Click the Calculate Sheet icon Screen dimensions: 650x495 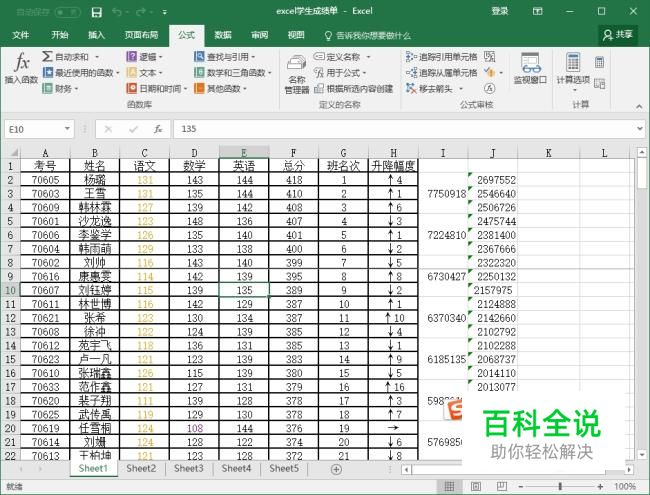coord(599,83)
